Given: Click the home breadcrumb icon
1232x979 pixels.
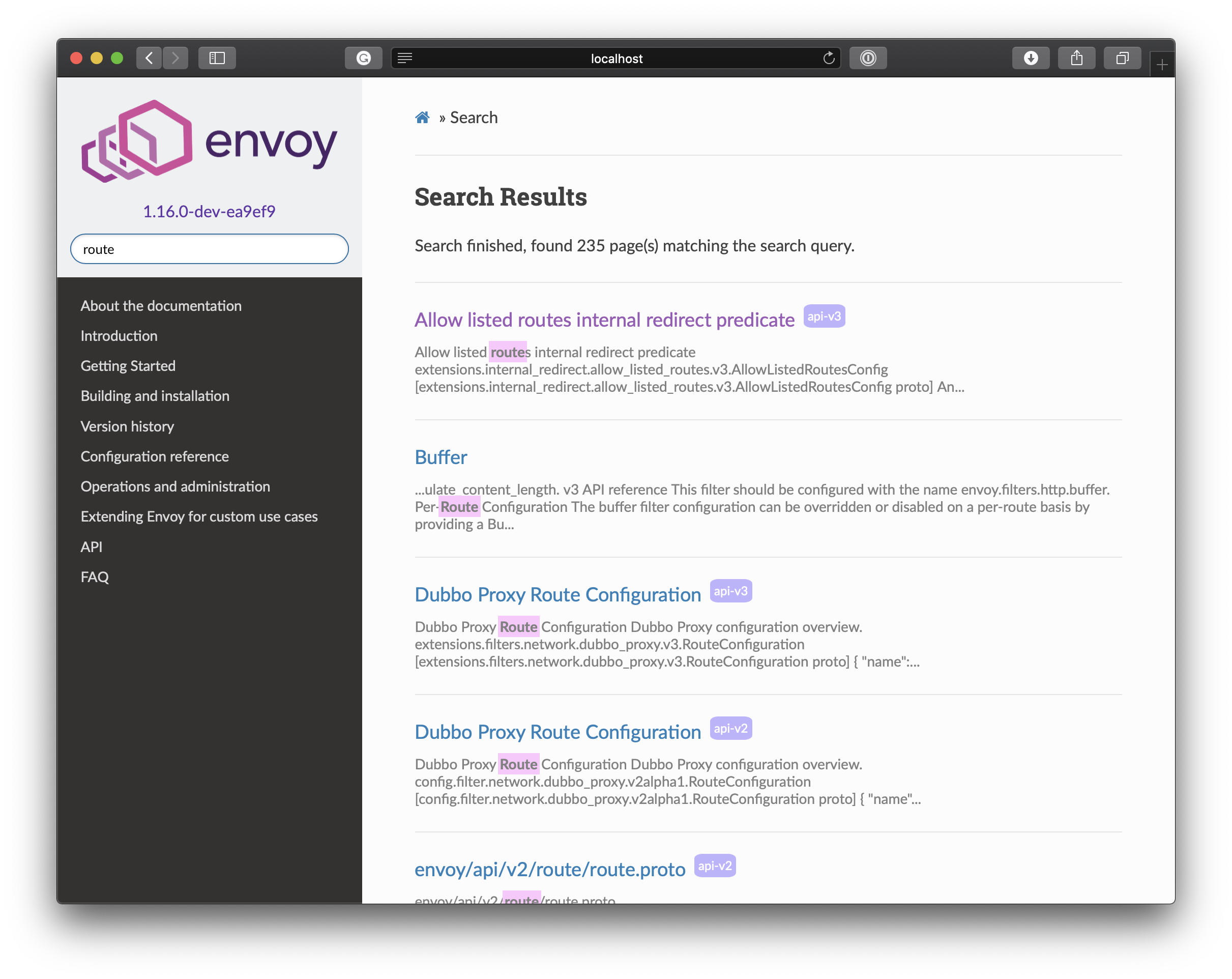Looking at the screenshot, I should [x=422, y=118].
